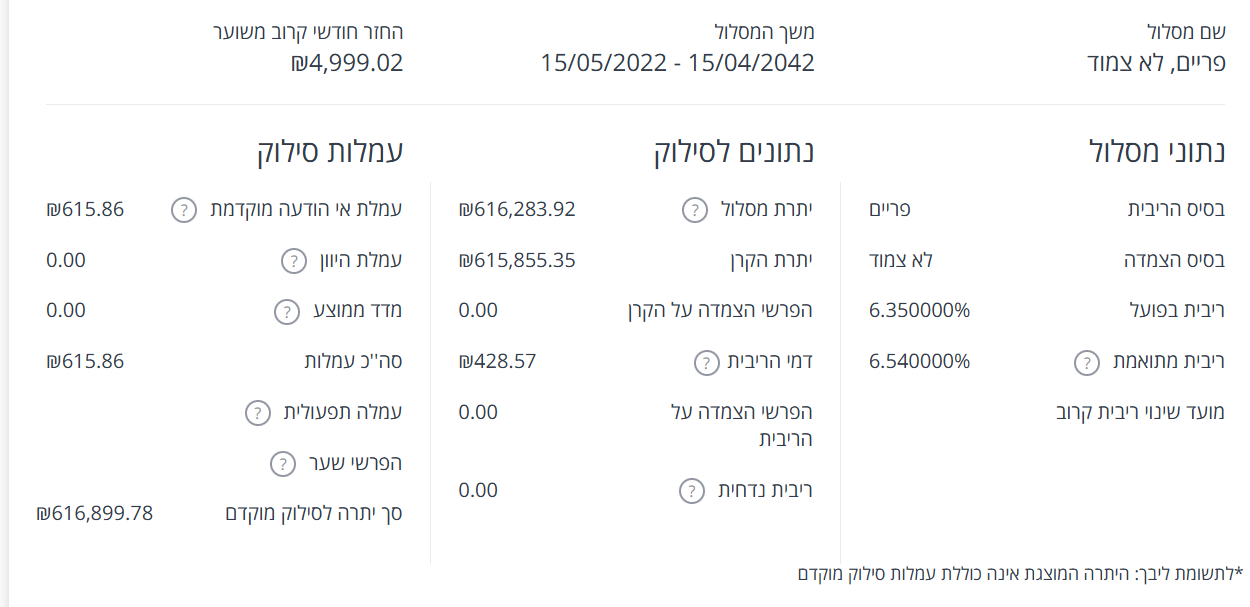Click the total payoff balance ₪616,899.78
Image resolution: width=1250 pixels, height=607 pixels.
coord(95,513)
